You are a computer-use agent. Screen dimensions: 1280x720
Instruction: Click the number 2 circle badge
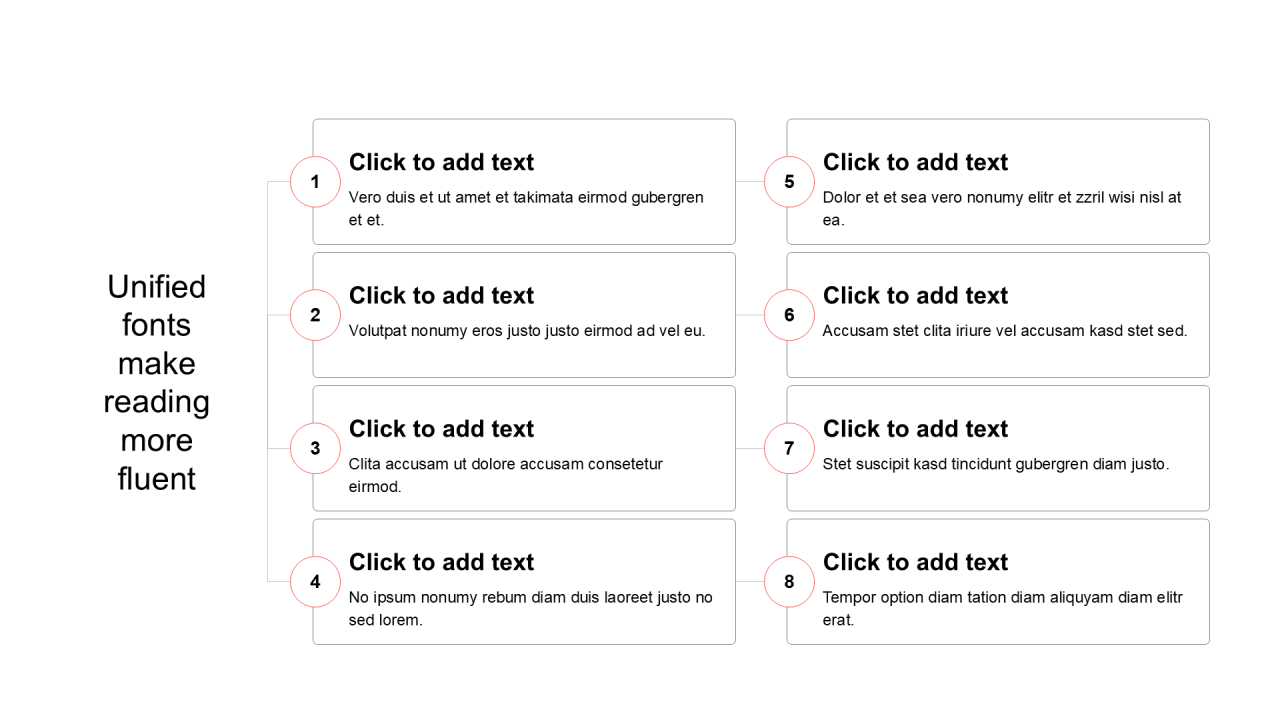(315, 315)
